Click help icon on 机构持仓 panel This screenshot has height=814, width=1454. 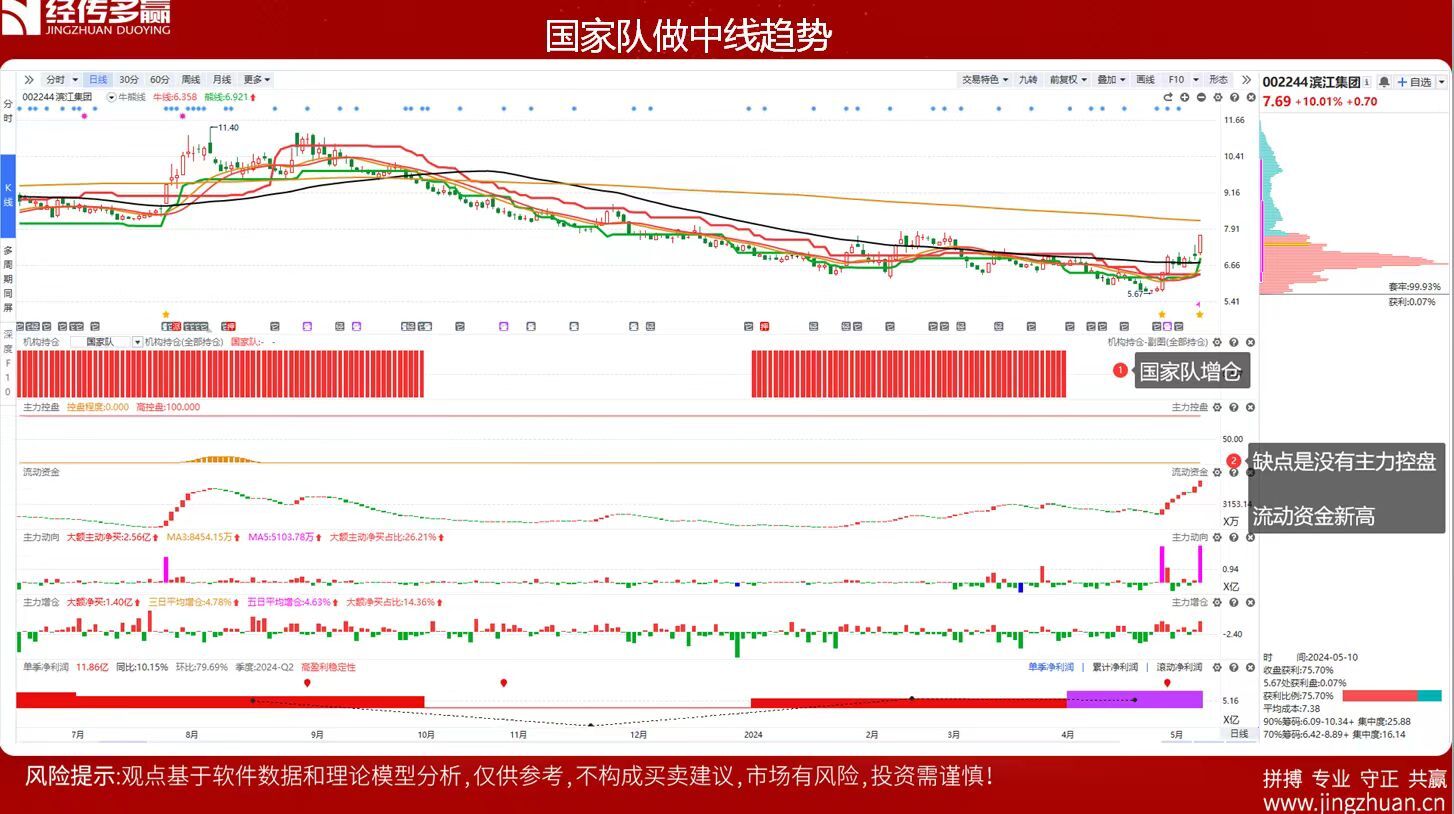(1233, 342)
